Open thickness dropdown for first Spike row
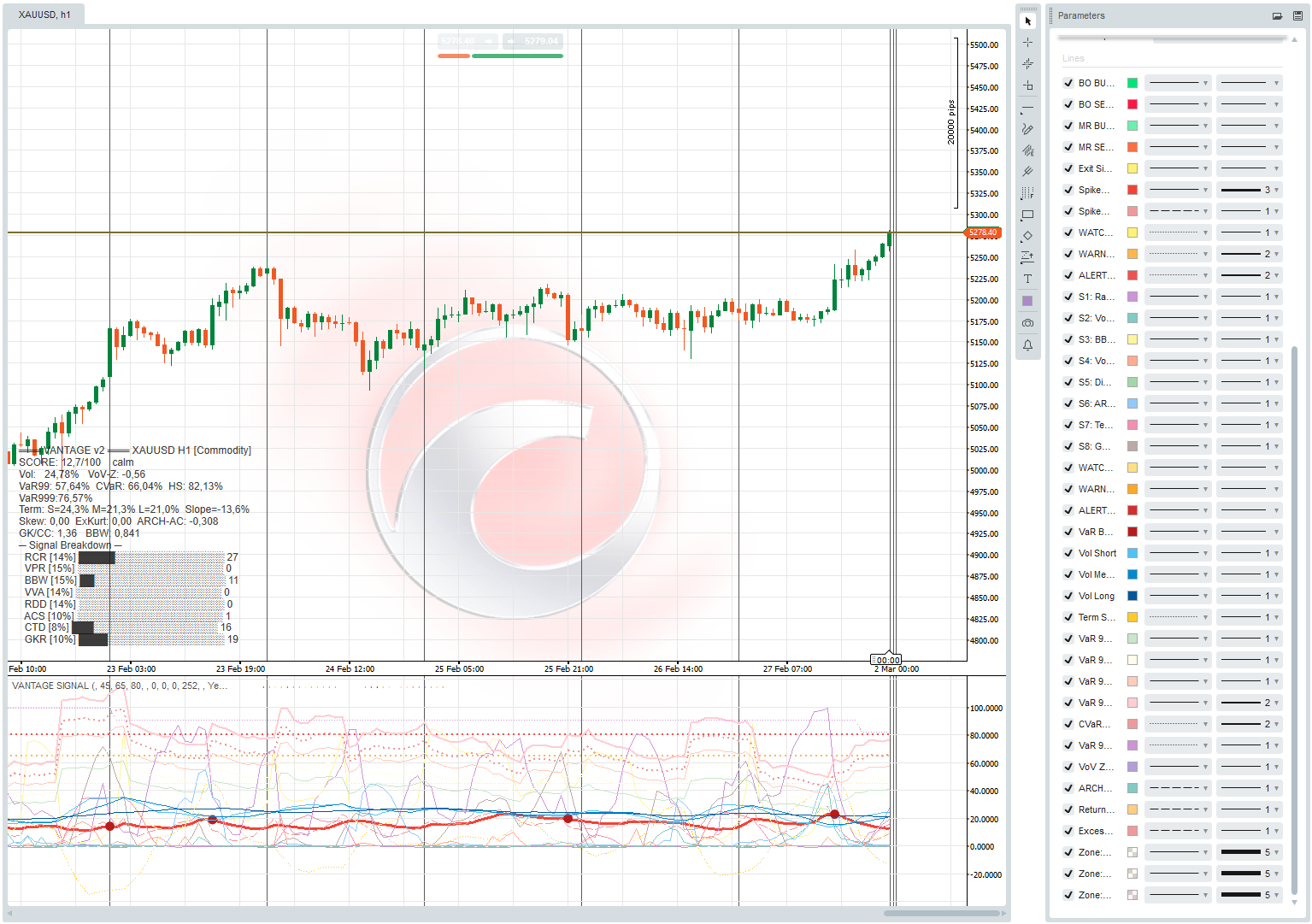The image size is (1312, 924). [1249, 190]
